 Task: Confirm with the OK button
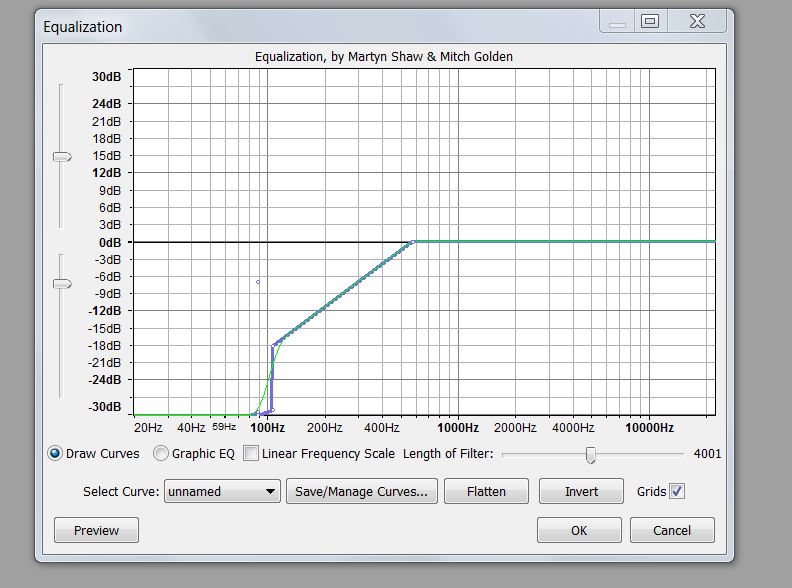(579, 530)
